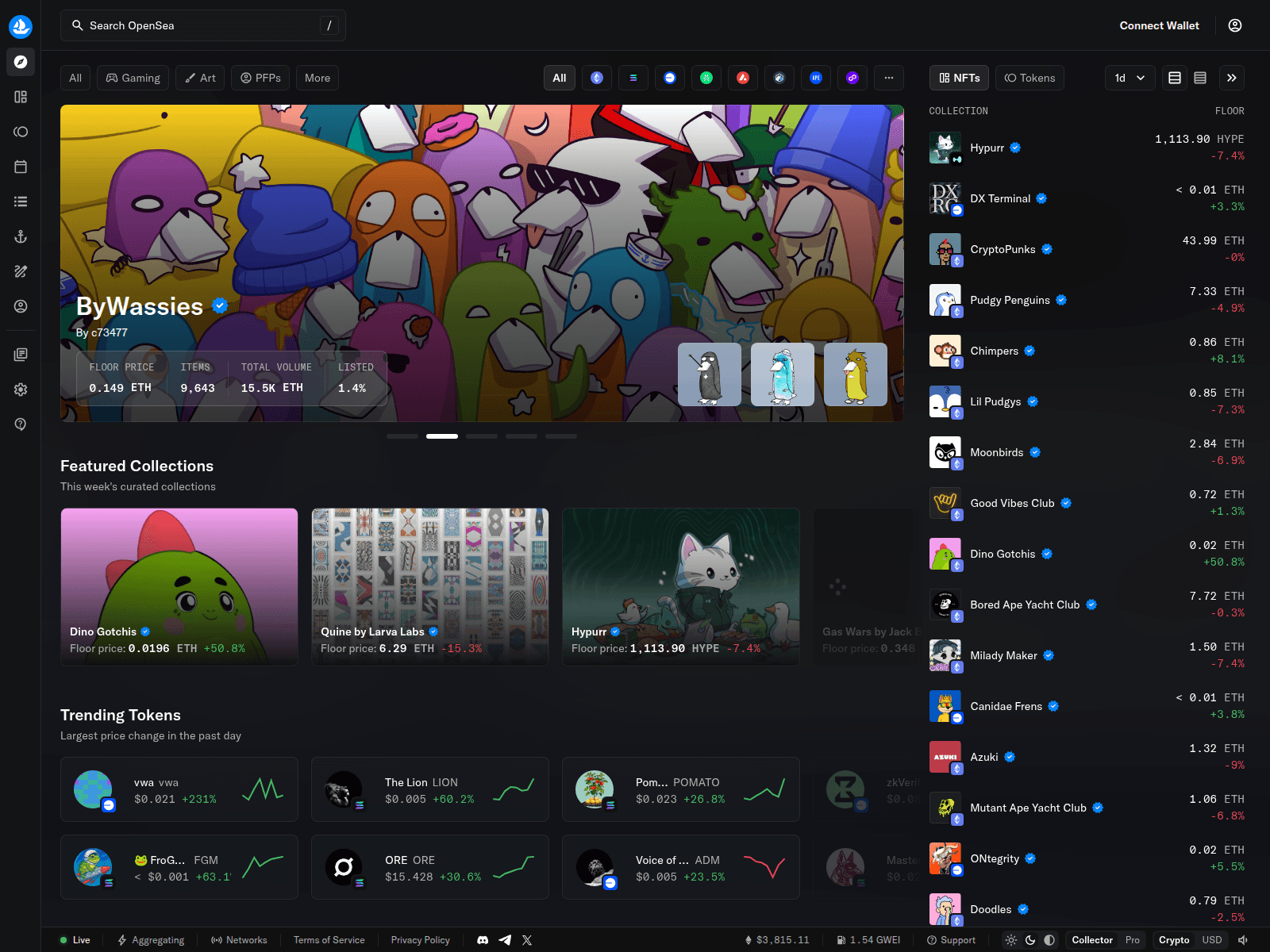Screen dimensions: 1270x952
Task: Select the Art category tab
Action: pyautogui.click(x=200, y=78)
